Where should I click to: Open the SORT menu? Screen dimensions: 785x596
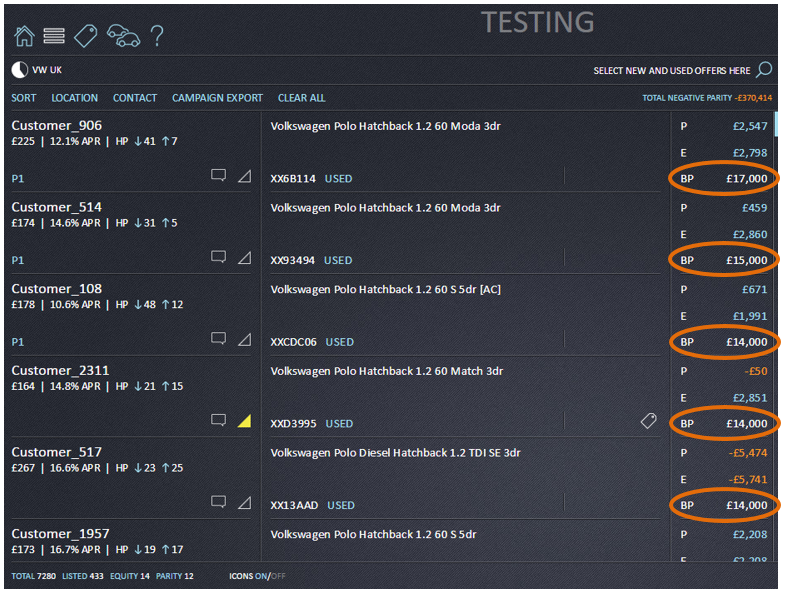[x=24, y=98]
